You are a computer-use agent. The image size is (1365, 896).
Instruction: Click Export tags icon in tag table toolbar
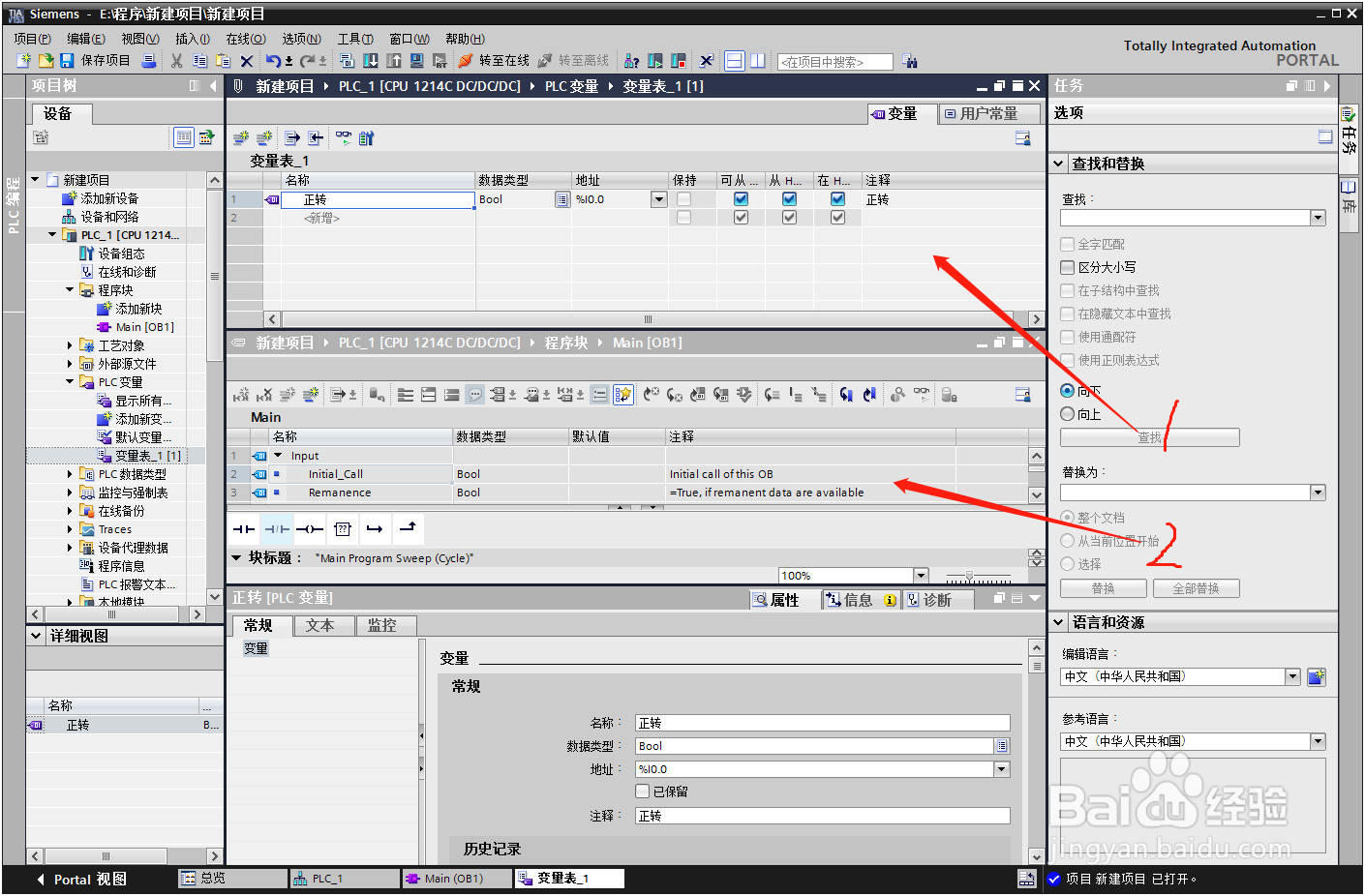click(x=292, y=138)
